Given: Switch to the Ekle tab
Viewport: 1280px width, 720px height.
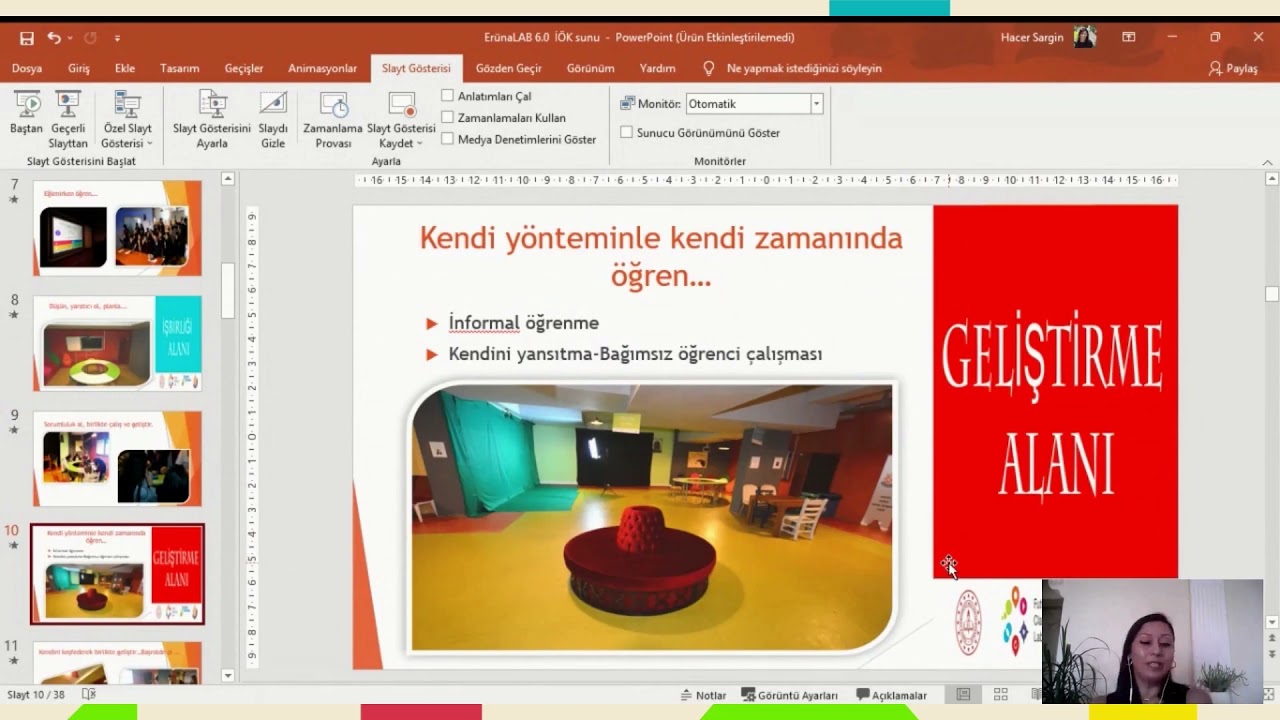Looking at the screenshot, I should 125,68.
